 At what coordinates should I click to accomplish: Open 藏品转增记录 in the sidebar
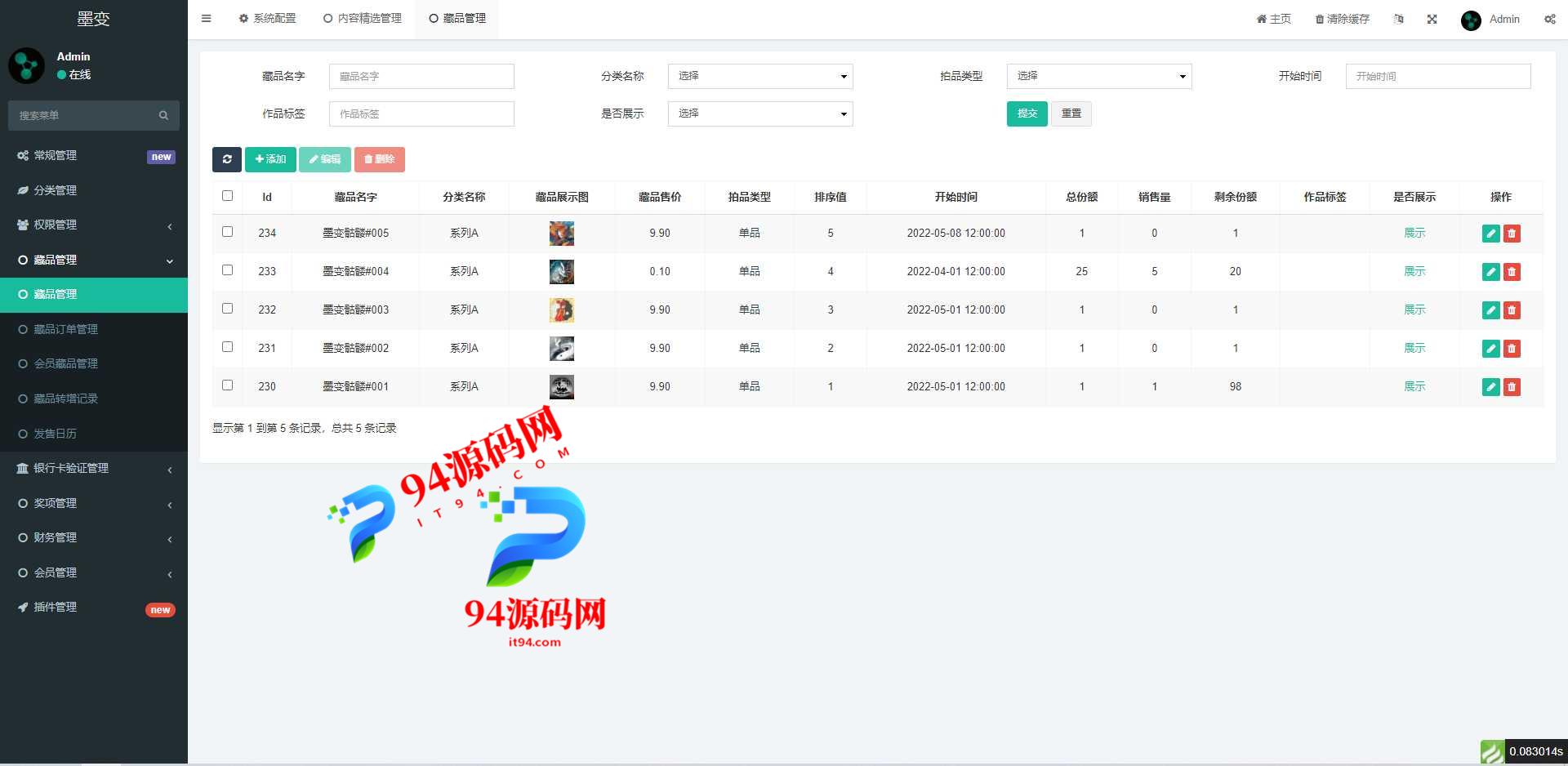click(x=94, y=399)
